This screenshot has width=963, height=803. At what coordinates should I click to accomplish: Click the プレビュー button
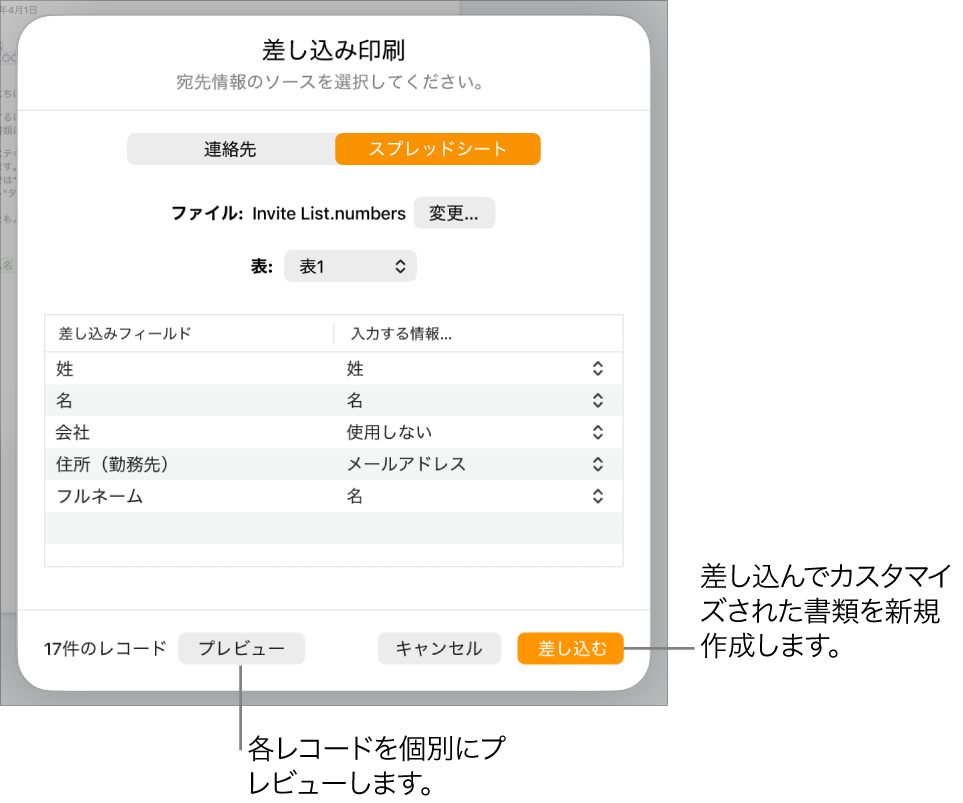point(241,648)
